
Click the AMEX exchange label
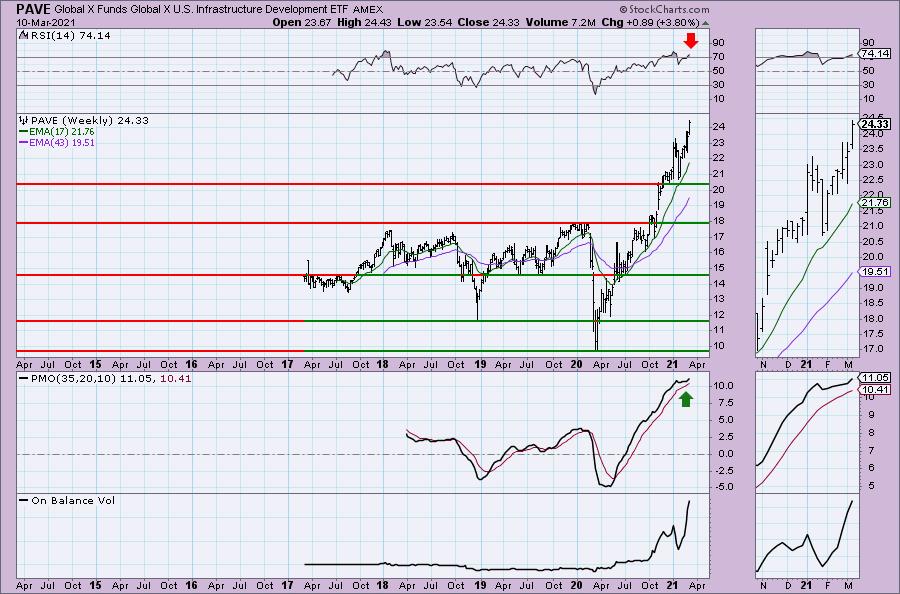tap(367, 10)
